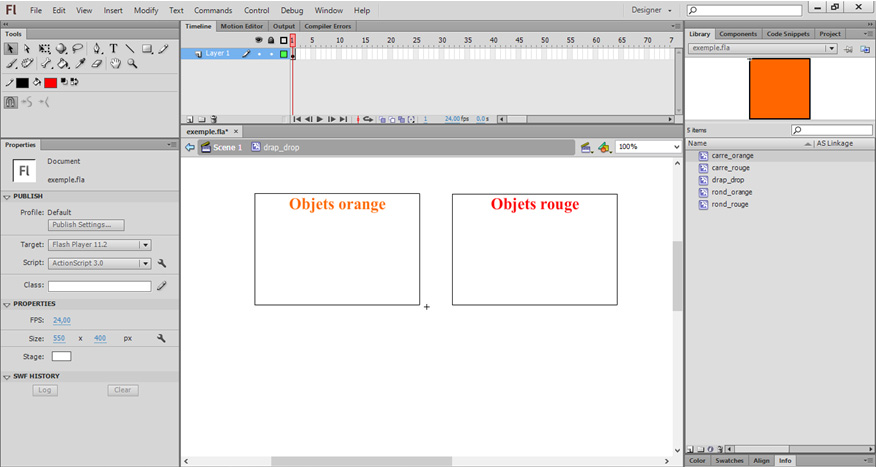Viewport: 876px width, 467px height.
Task: Toggle show/hide all layers eye icon
Action: click(260, 41)
